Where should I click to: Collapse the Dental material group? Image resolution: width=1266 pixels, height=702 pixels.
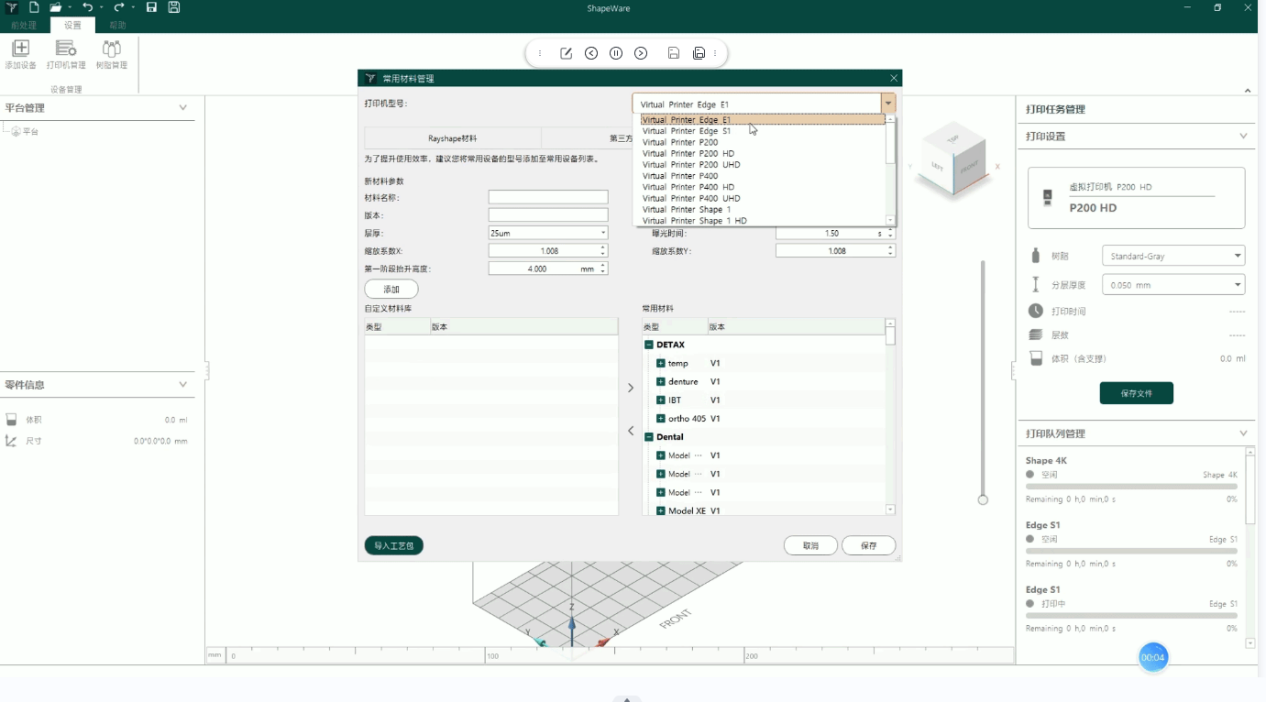point(649,437)
